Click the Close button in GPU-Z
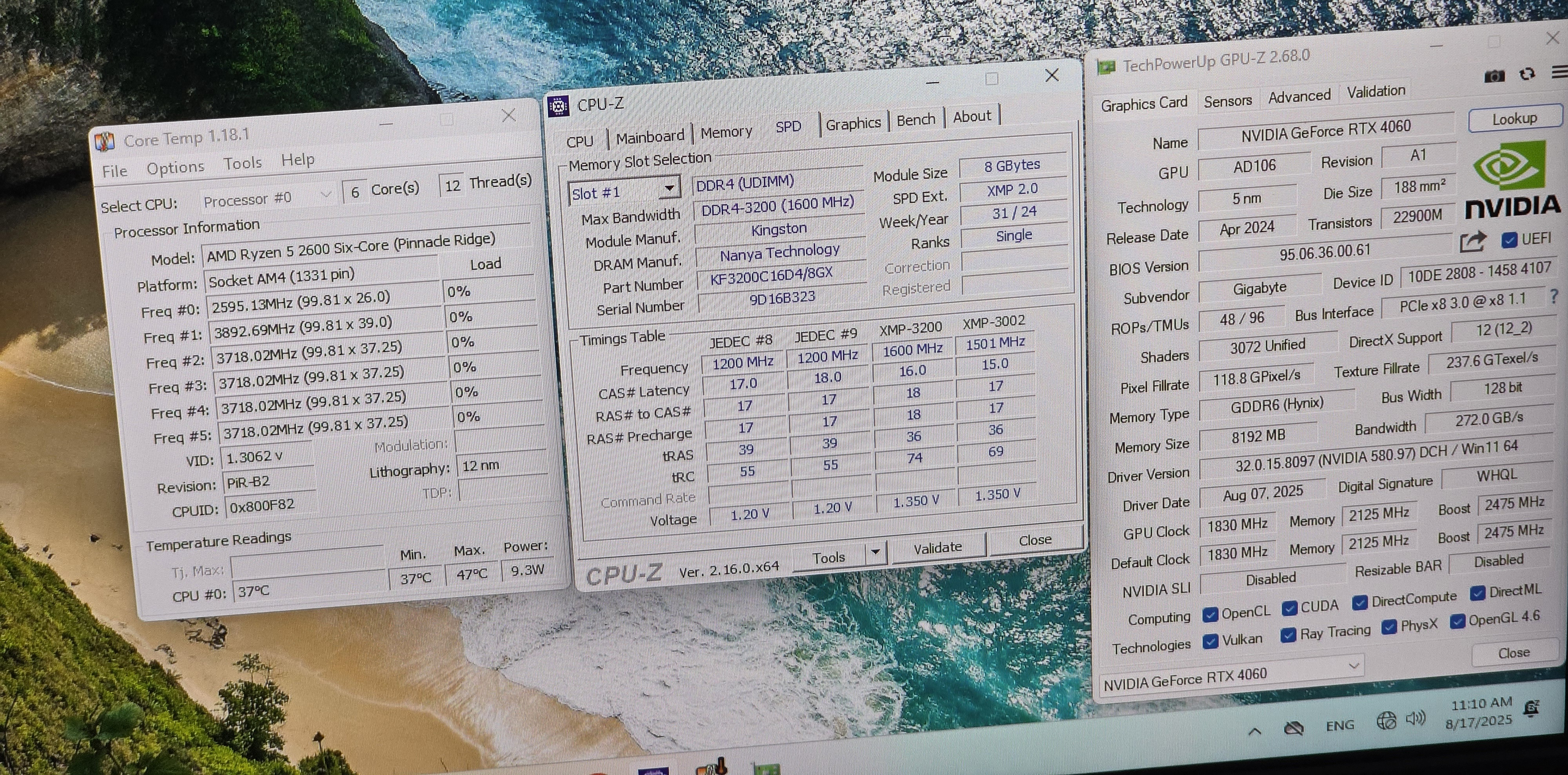This screenshot has height=775, width=1568. click(1514, 653)
